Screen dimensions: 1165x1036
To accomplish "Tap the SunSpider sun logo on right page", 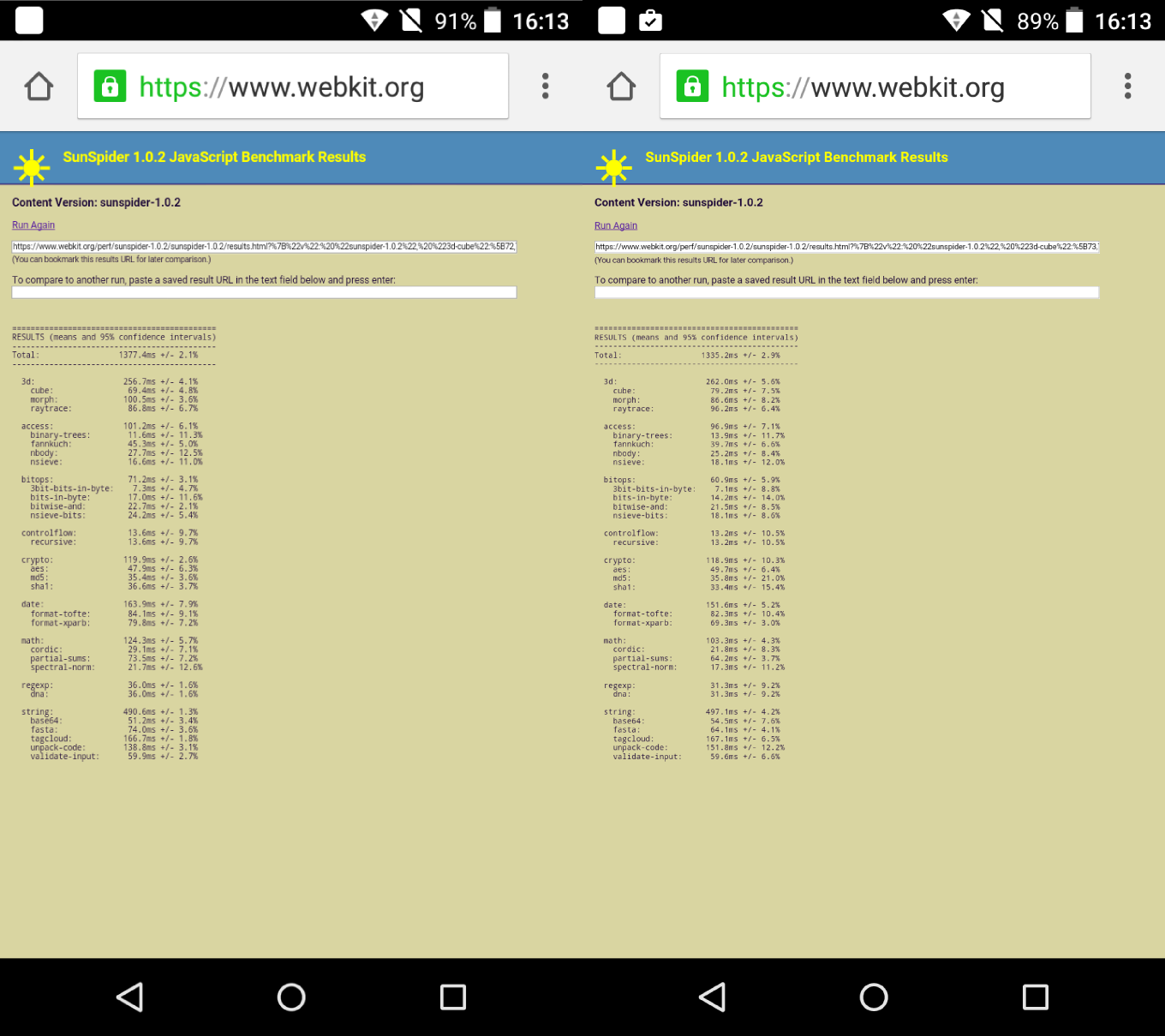I will pyautogui.click(x=614, y=167).
